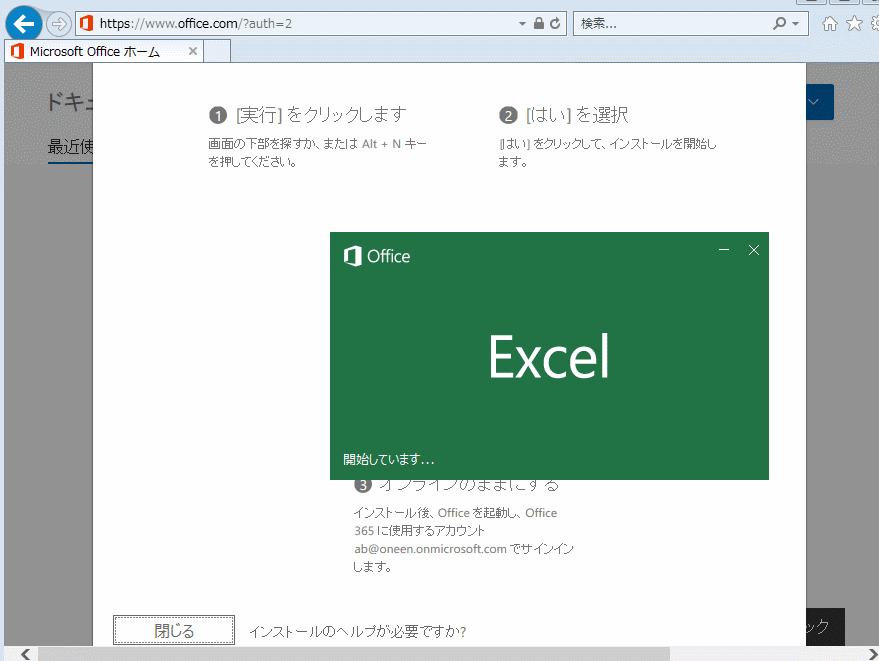Click the [実行] をクリックします heading

click(x=321, y=114)
